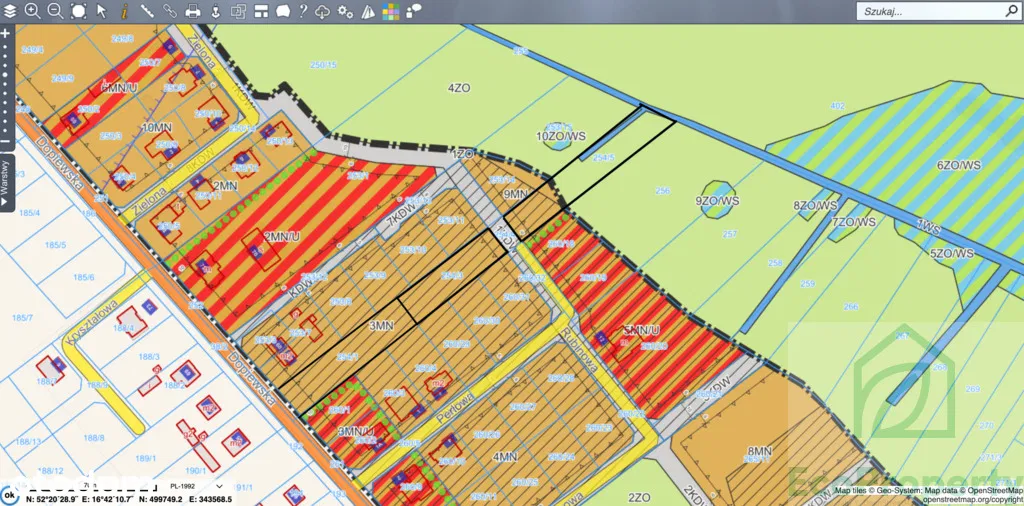The height and width of the screenshot is (506, 1024).
Task: Click the round ok status button
Action: point(10,494)
